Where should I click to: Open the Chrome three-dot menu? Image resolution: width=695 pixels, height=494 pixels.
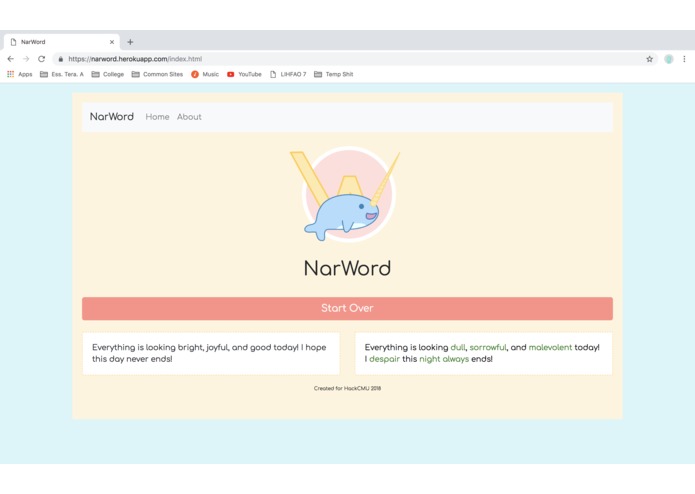click(x=684, y=59)
